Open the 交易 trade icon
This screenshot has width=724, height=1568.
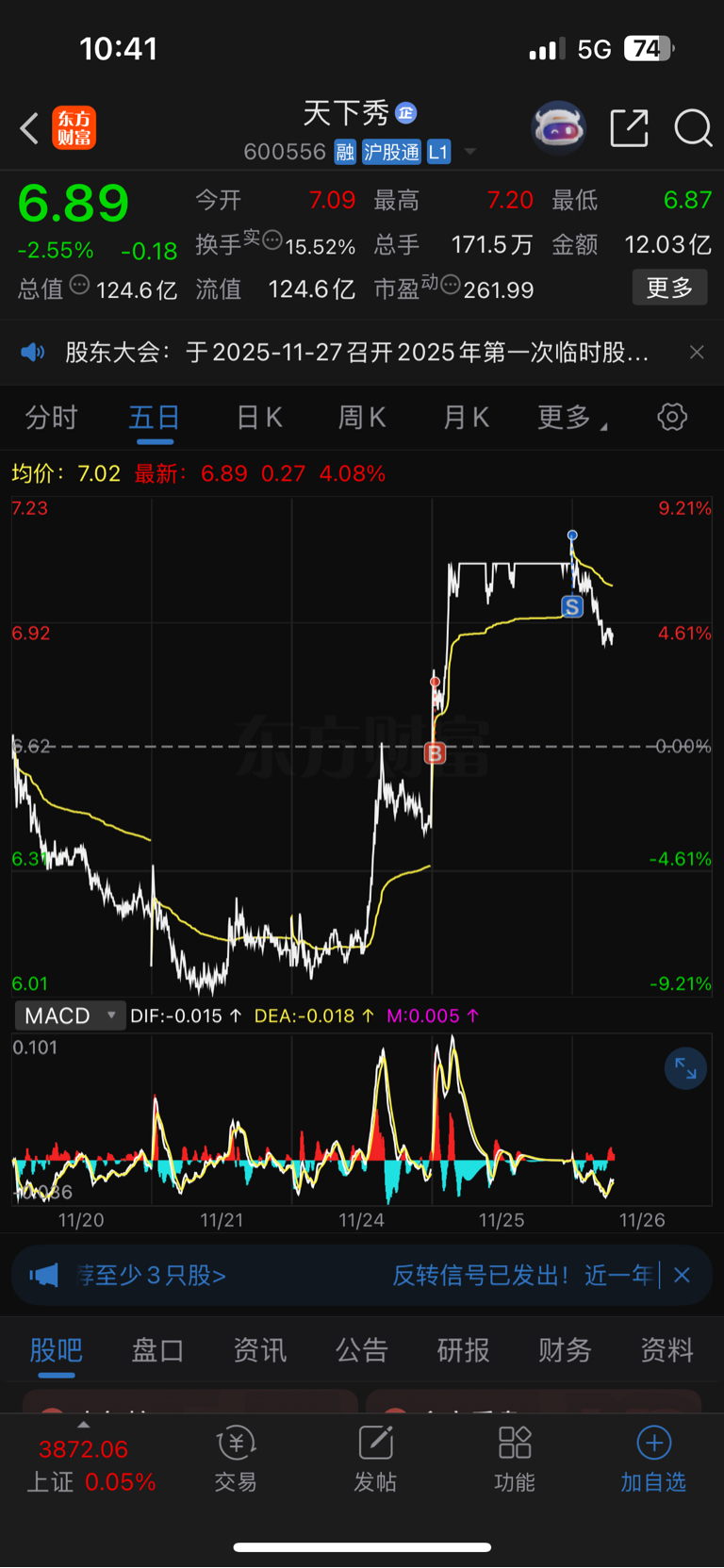coord(236,1460)
